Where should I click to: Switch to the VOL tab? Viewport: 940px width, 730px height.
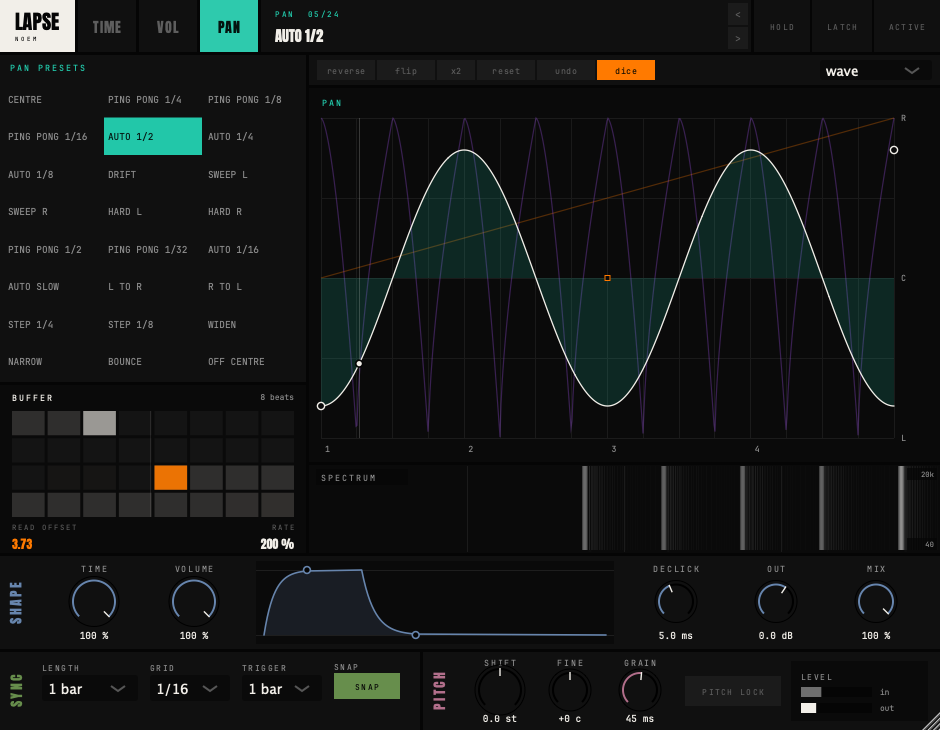pos(168,26)
